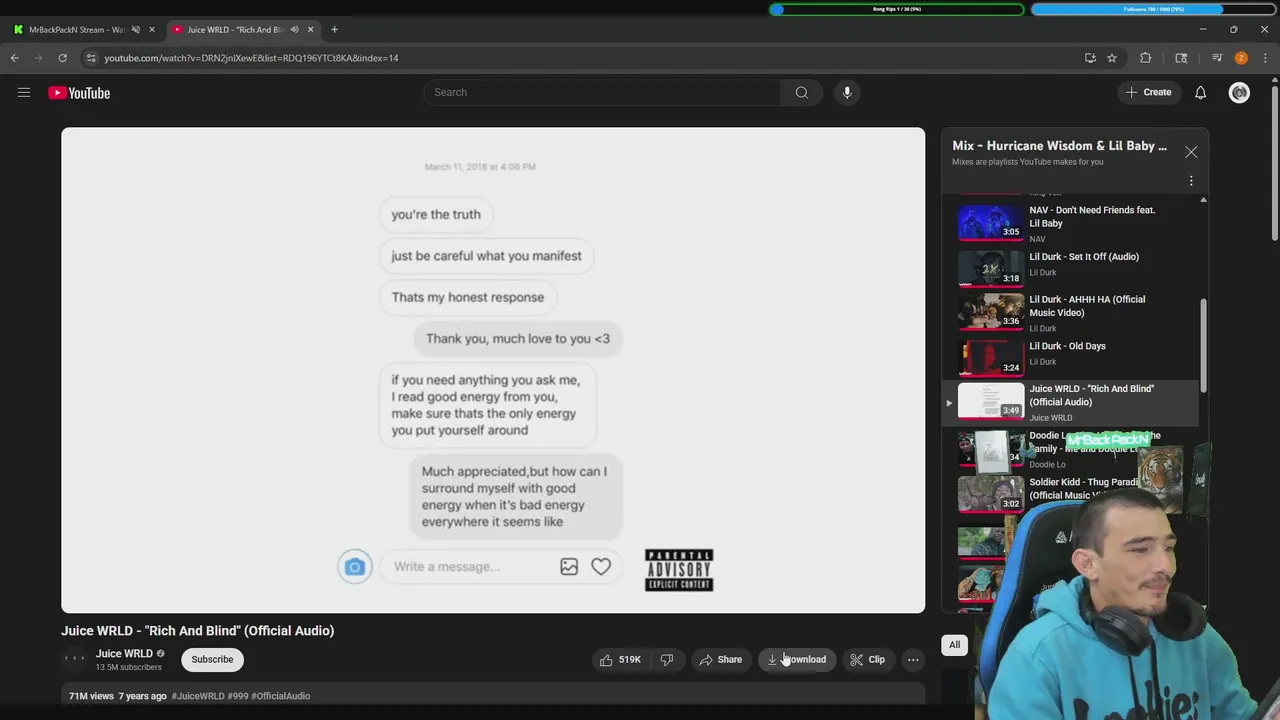Click the AHHH HA thumbnail 3:36
1280x720 pixels.
[991, 311]
